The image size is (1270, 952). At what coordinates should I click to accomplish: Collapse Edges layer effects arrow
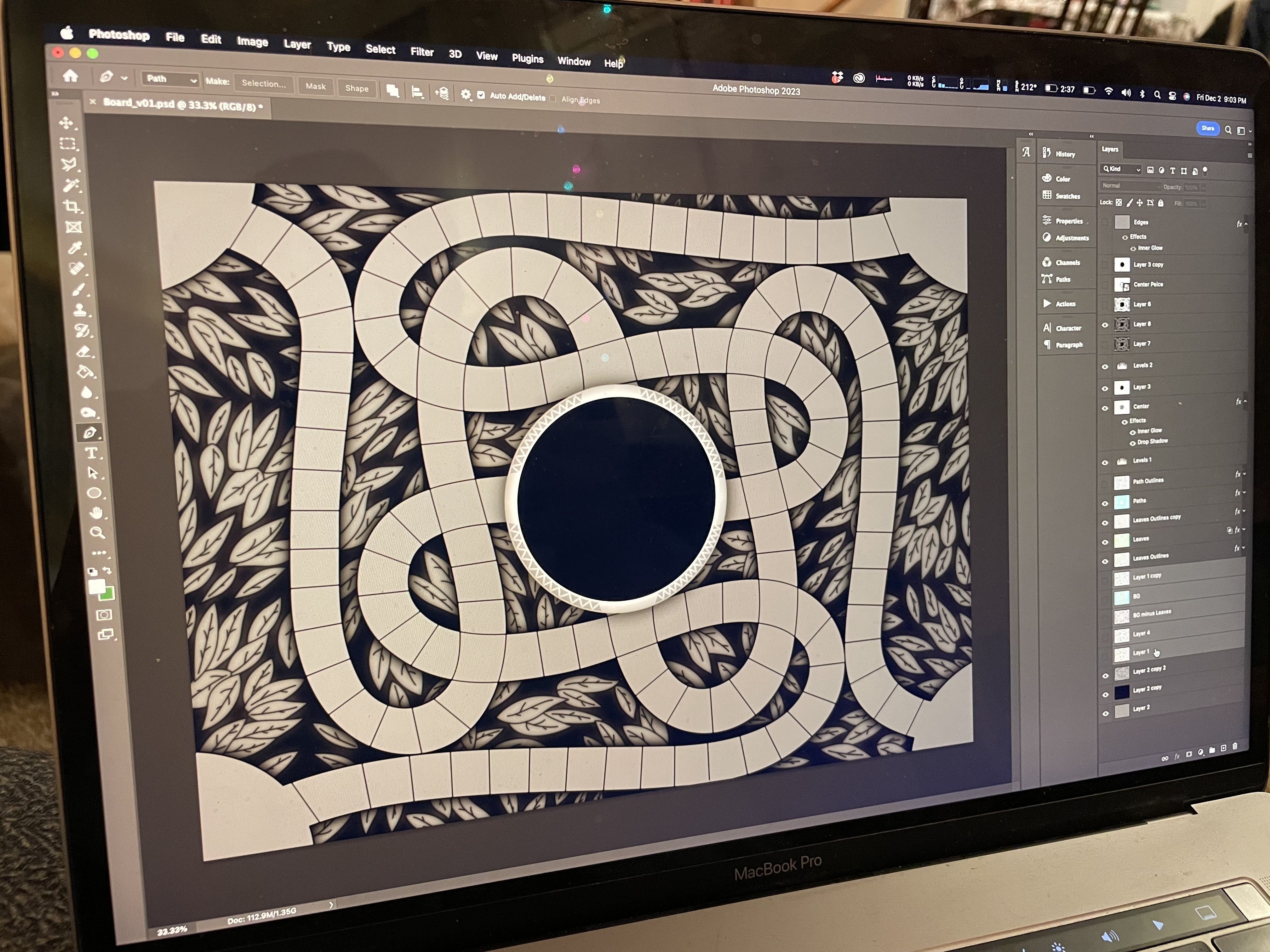coord(1245,224)
